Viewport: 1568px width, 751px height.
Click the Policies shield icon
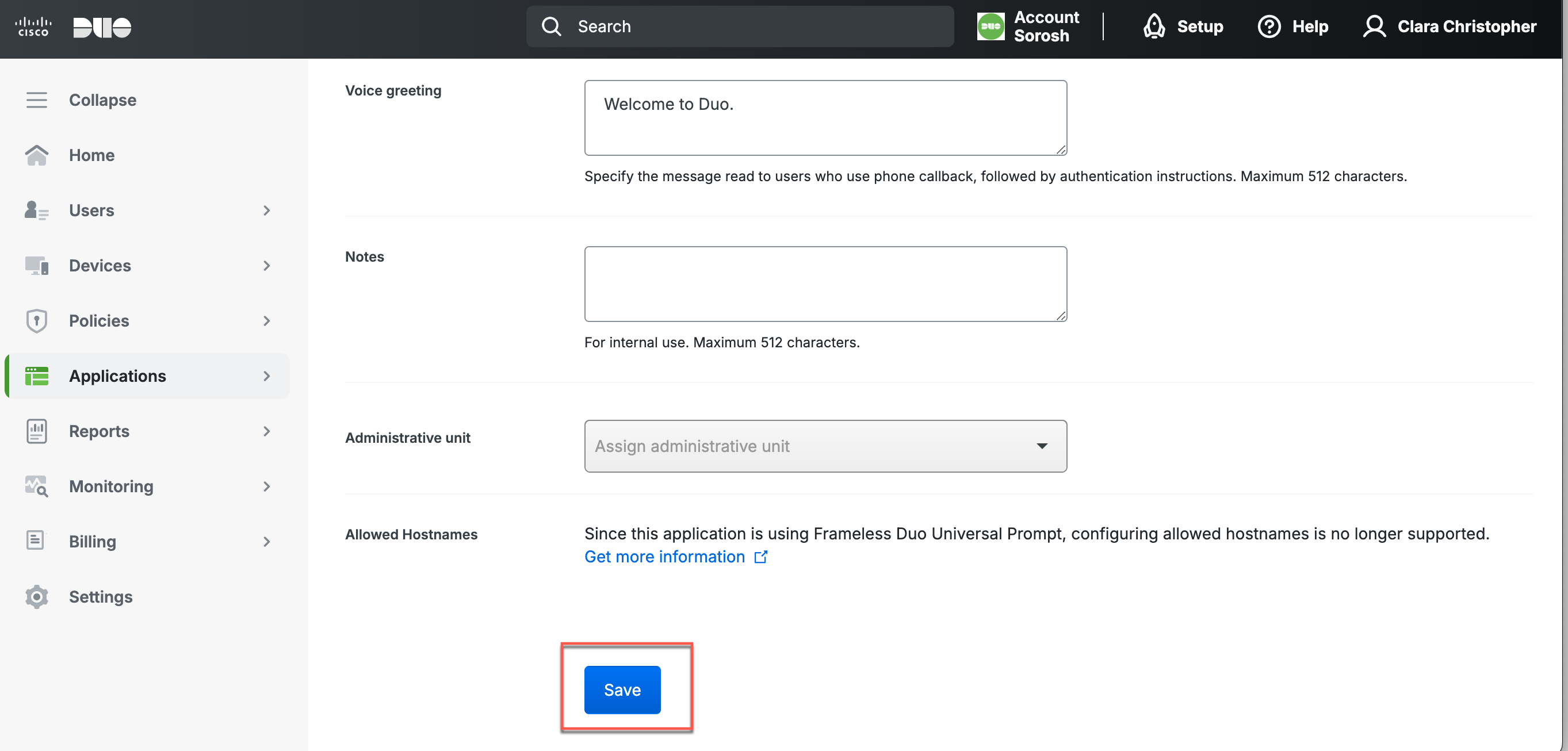[x=36, y=321]
